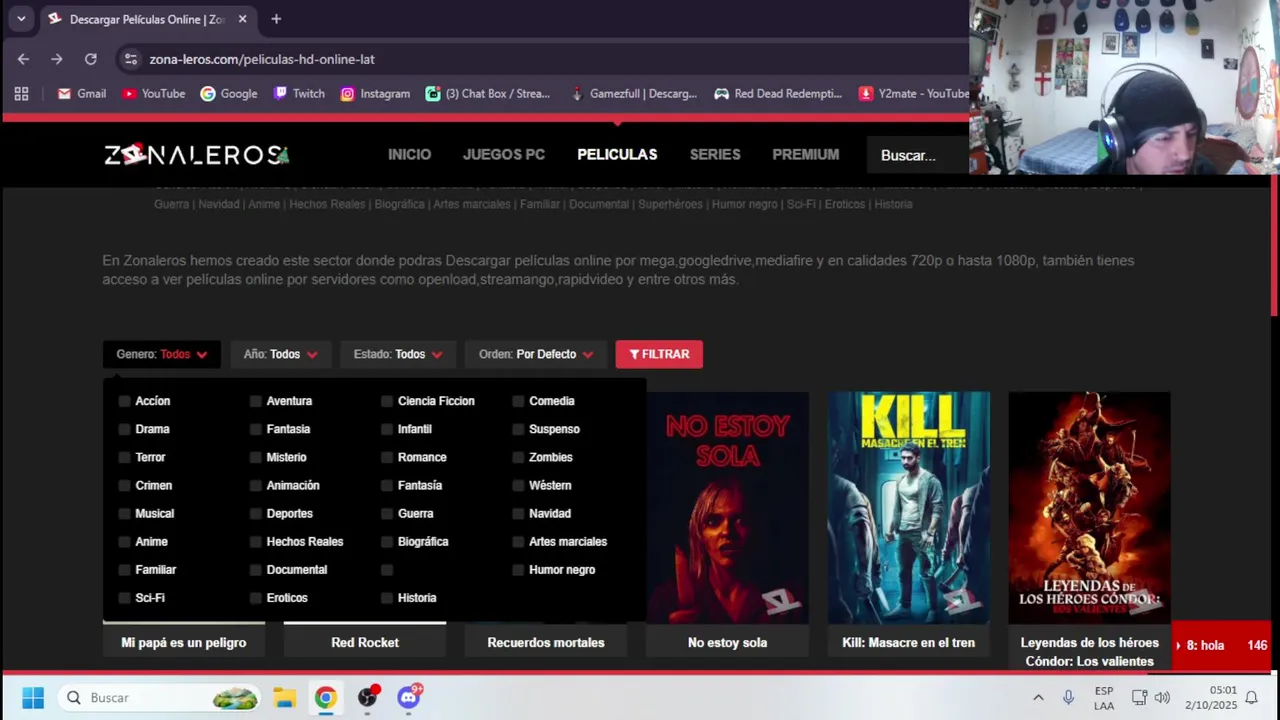Open the Gamezfull bookmark
Viewport: 1280px width, 720px height.
click(x=633, y=93)
